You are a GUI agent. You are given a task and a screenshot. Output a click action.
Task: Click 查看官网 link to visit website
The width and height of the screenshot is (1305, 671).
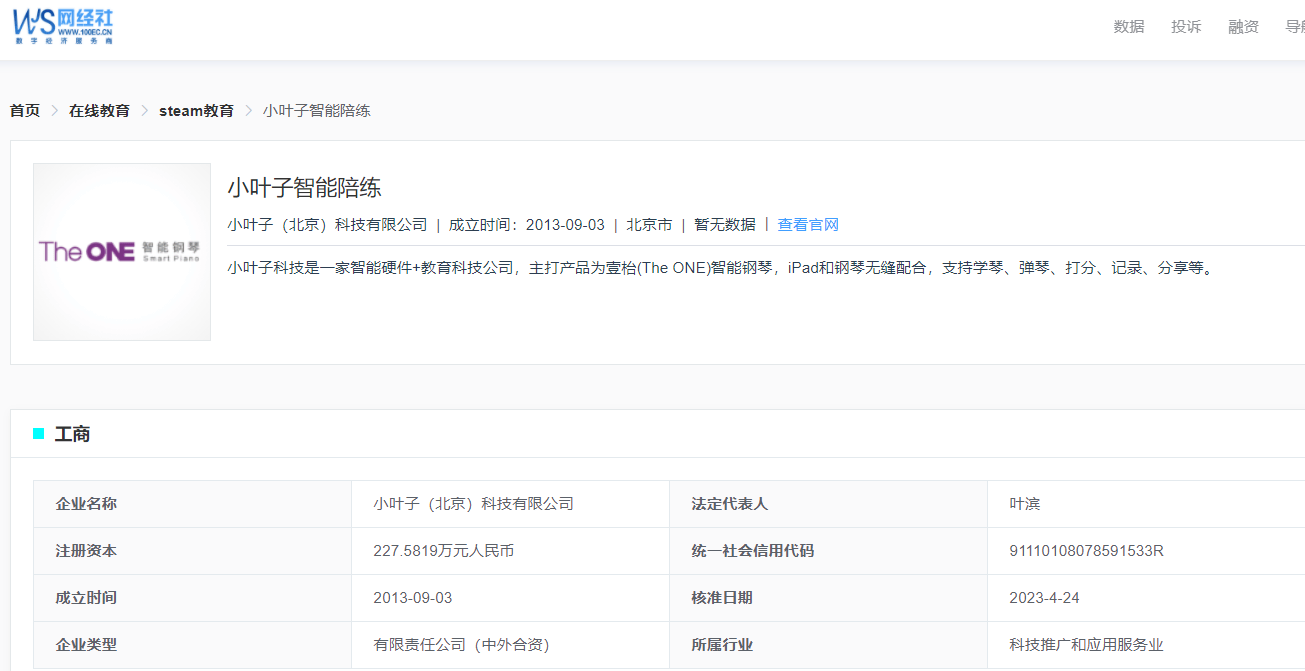tap(808, 225)
